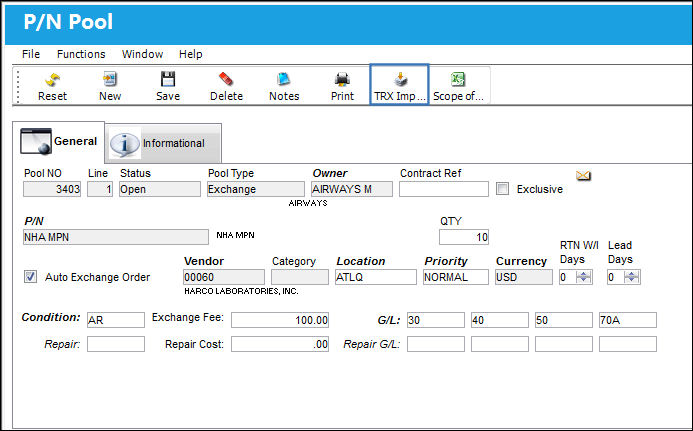Click the Priority field NORMAL
693x431 pixels.
[456, 277]
